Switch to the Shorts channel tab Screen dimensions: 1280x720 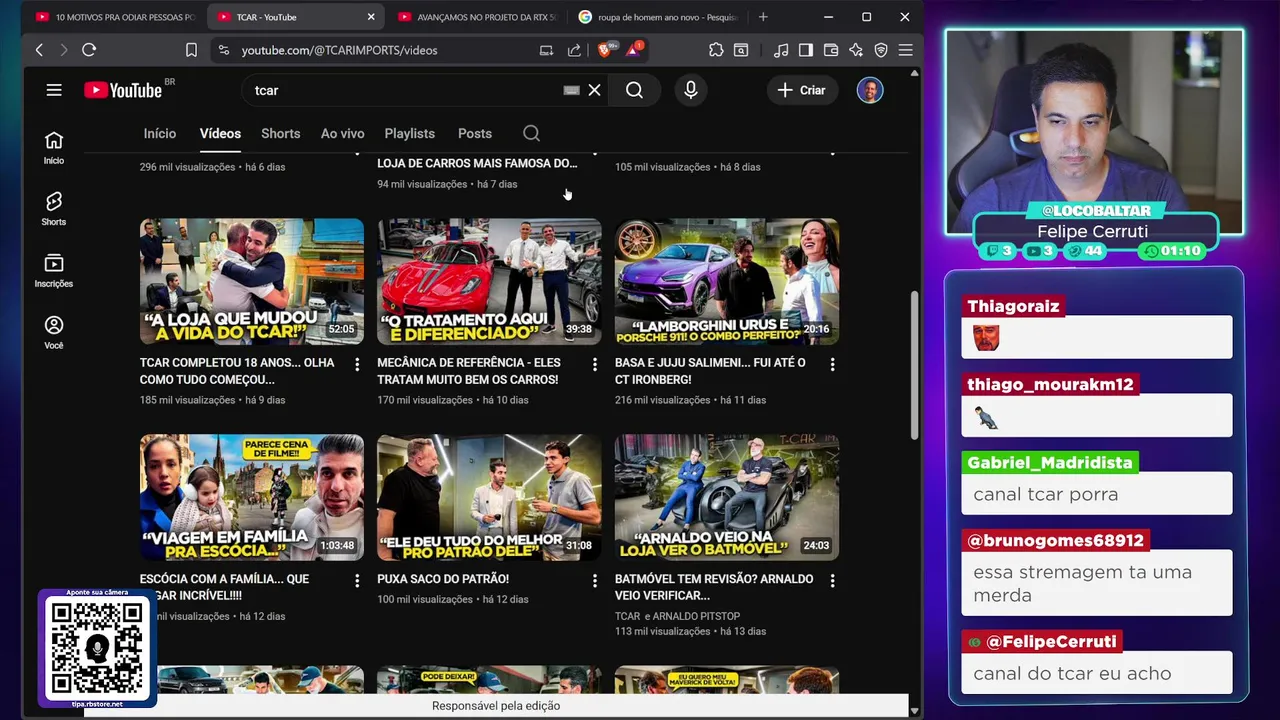pos(281,133)
